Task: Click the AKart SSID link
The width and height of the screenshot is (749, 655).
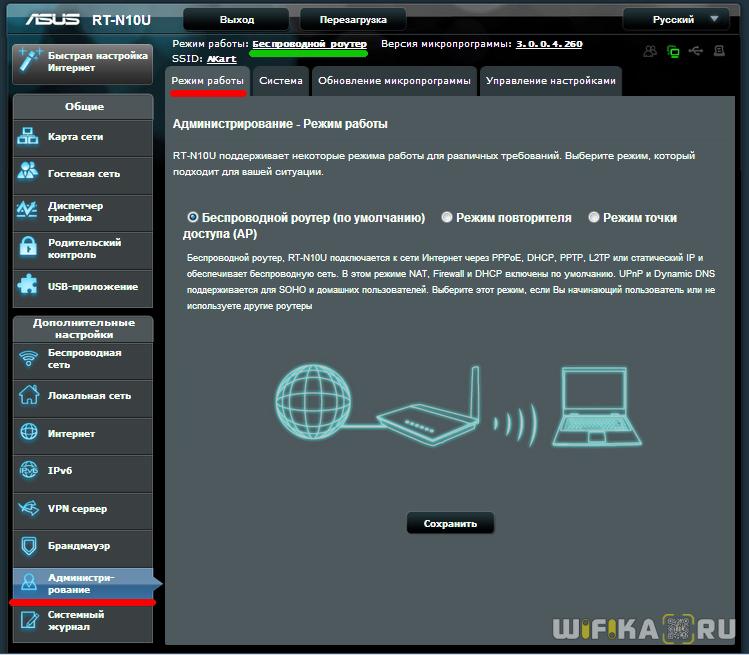Action: tap(222, 59)
